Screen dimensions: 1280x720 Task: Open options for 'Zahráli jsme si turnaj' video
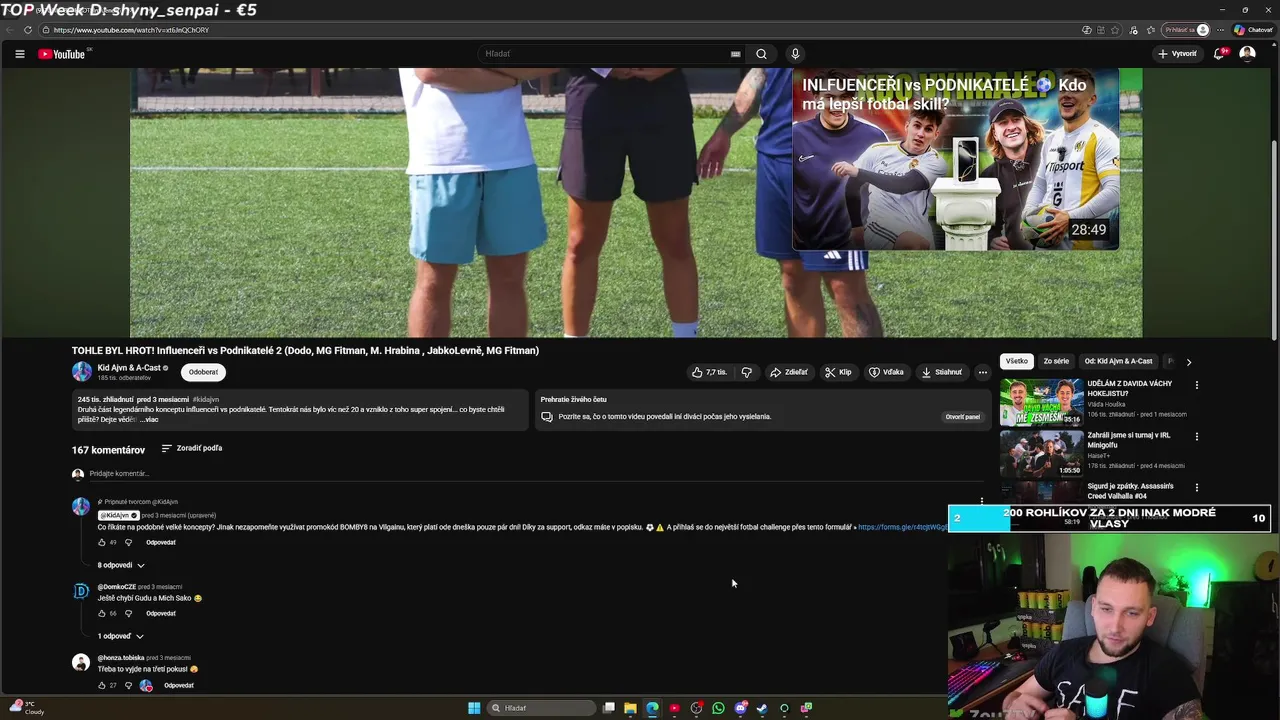[x=1196, y=437]
